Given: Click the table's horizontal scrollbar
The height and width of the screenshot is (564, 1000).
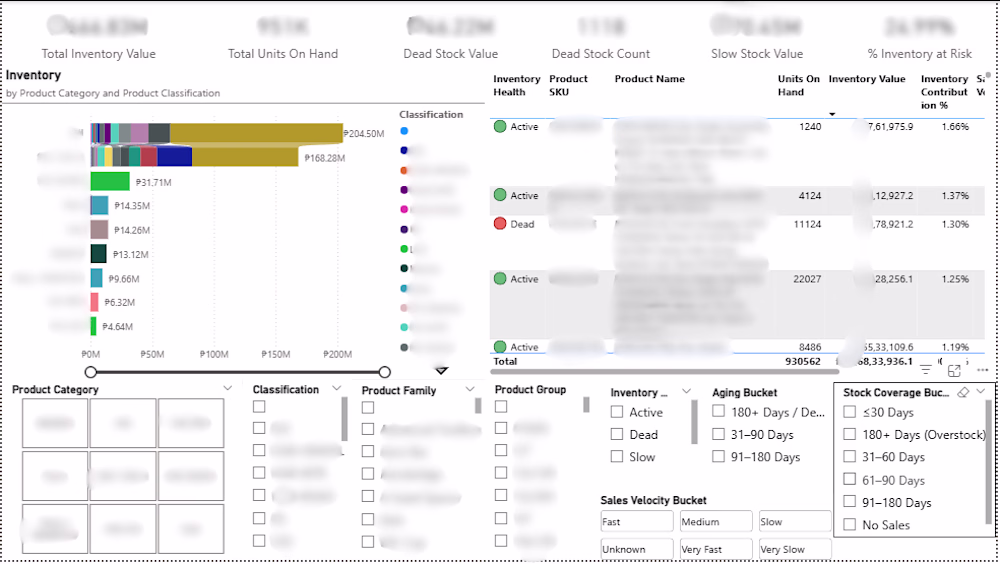Looking at the screenshot, I should pyautogui.click(x=665, y=371).
